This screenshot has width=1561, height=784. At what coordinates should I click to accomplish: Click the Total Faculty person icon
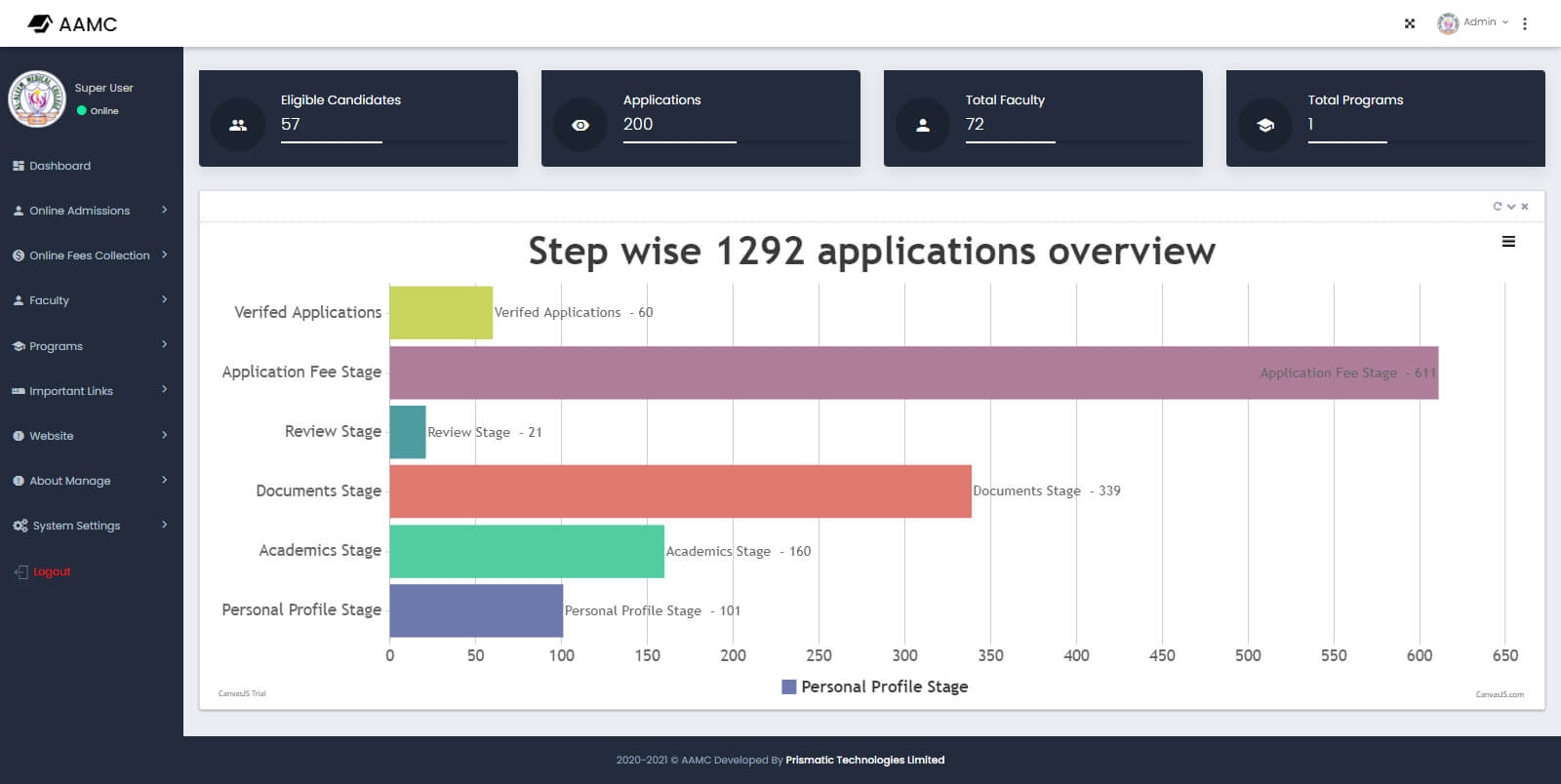(923, 125)
